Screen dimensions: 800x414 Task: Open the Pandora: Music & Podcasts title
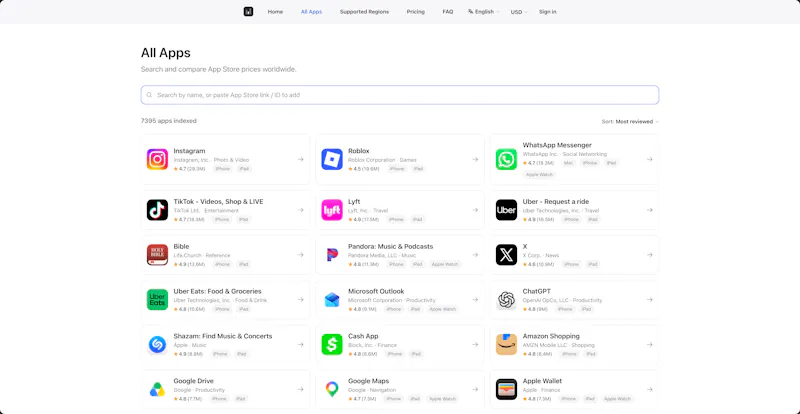(x=390, y=247)
